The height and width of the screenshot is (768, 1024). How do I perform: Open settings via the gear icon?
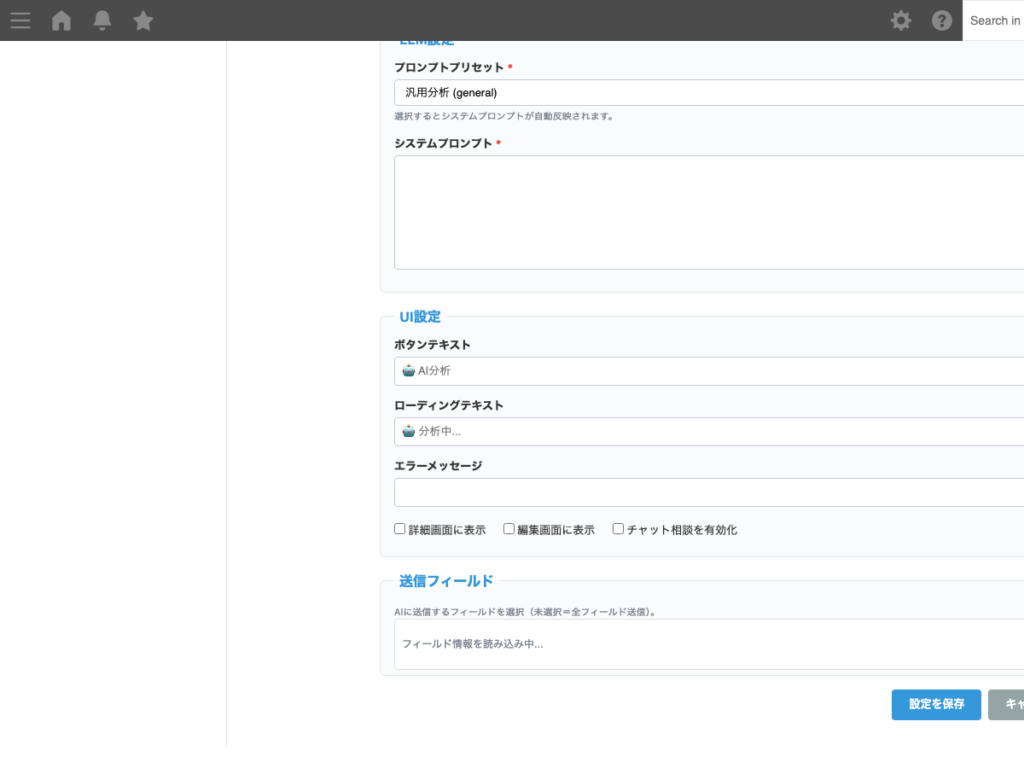coord(901,20)
